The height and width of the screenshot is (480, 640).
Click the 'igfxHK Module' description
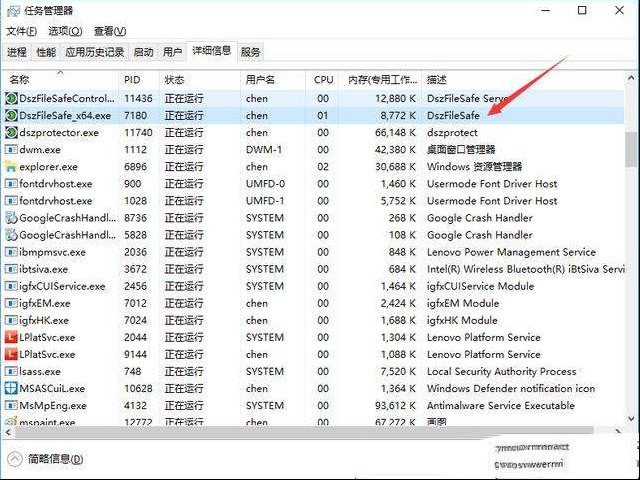tap(462, 321)
